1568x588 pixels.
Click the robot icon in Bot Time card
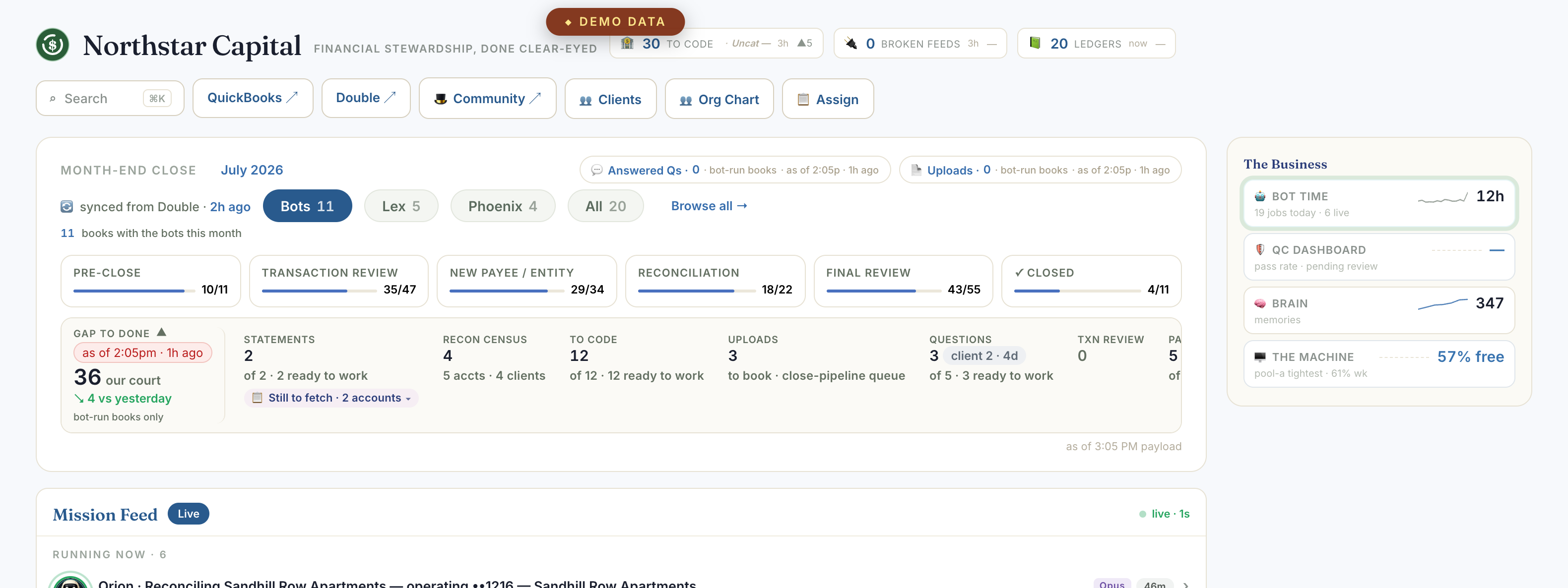[1260, 196]
